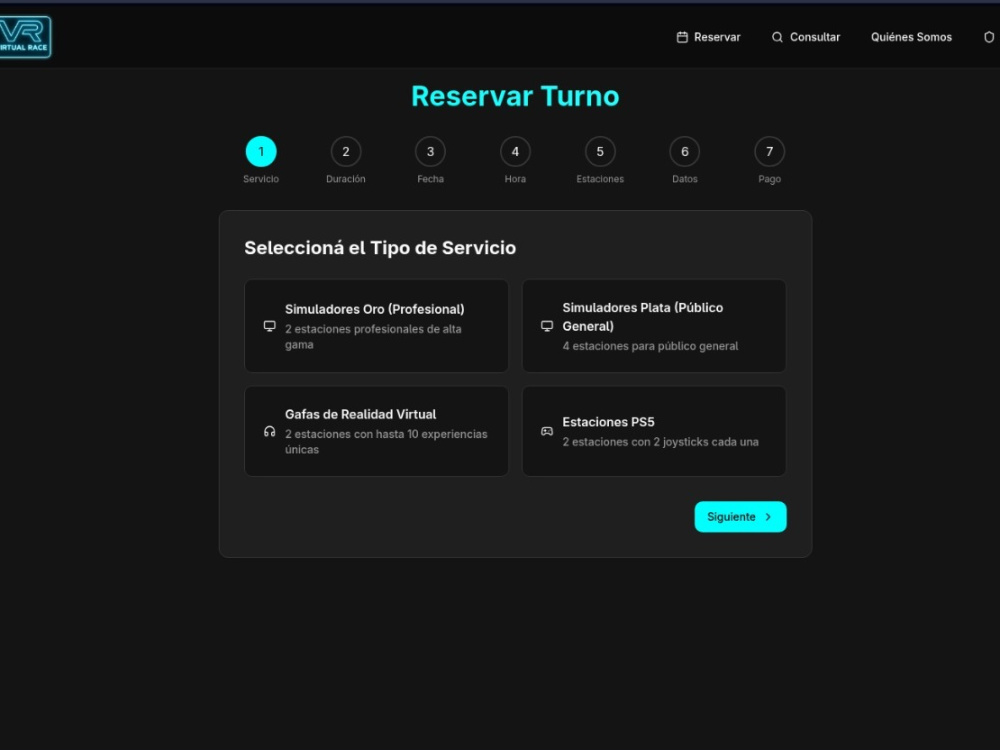Viewport: 1000px width, 750px height.
Task: Click the gamepad icon on the Estaciones PS5 card
Action: point(547,432)
